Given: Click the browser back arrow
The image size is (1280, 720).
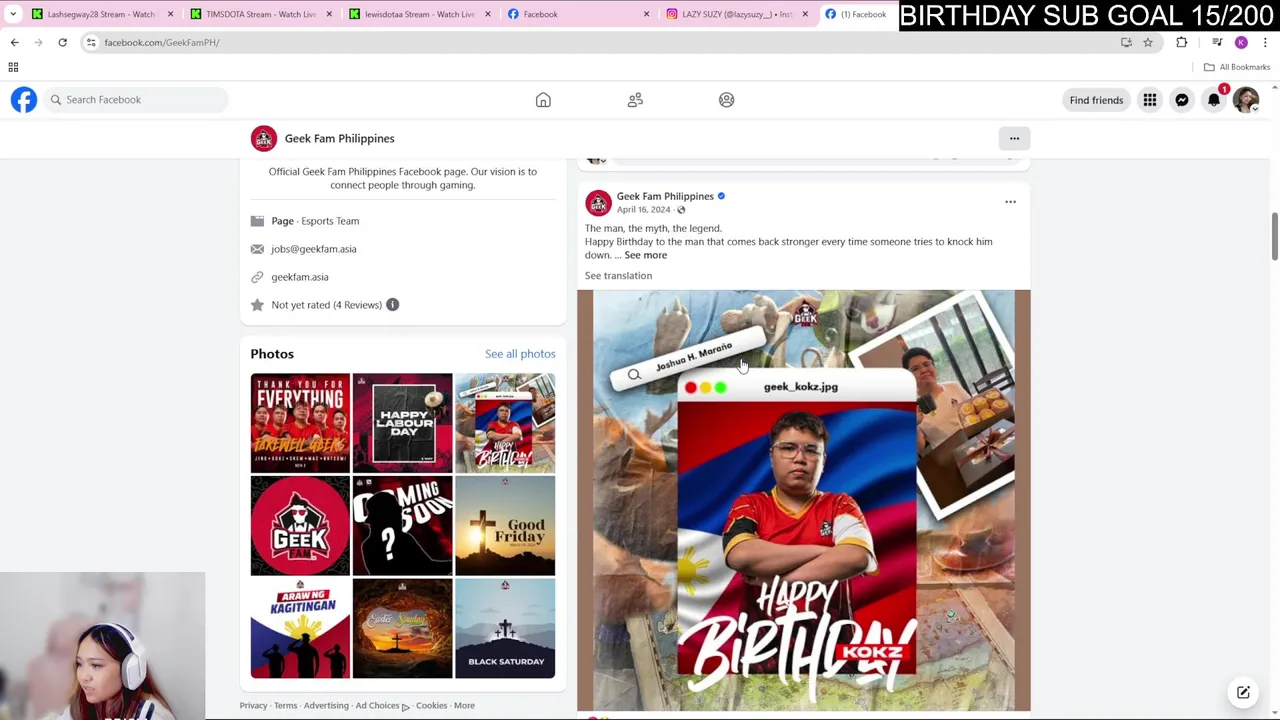Looking at the screenshot, I should [x=14, y=42].
